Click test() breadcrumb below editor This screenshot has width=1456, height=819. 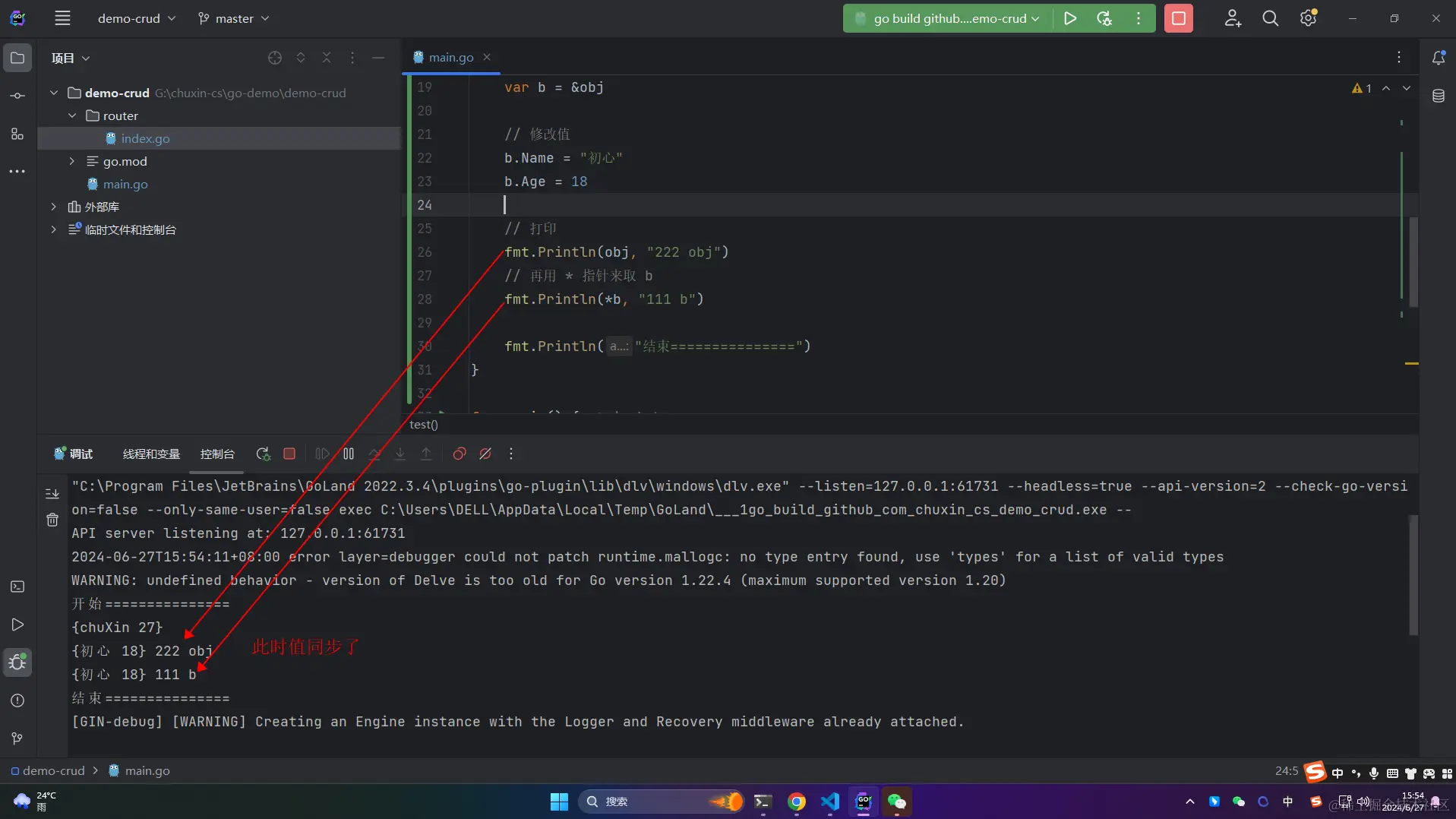[x=423, y=424]
